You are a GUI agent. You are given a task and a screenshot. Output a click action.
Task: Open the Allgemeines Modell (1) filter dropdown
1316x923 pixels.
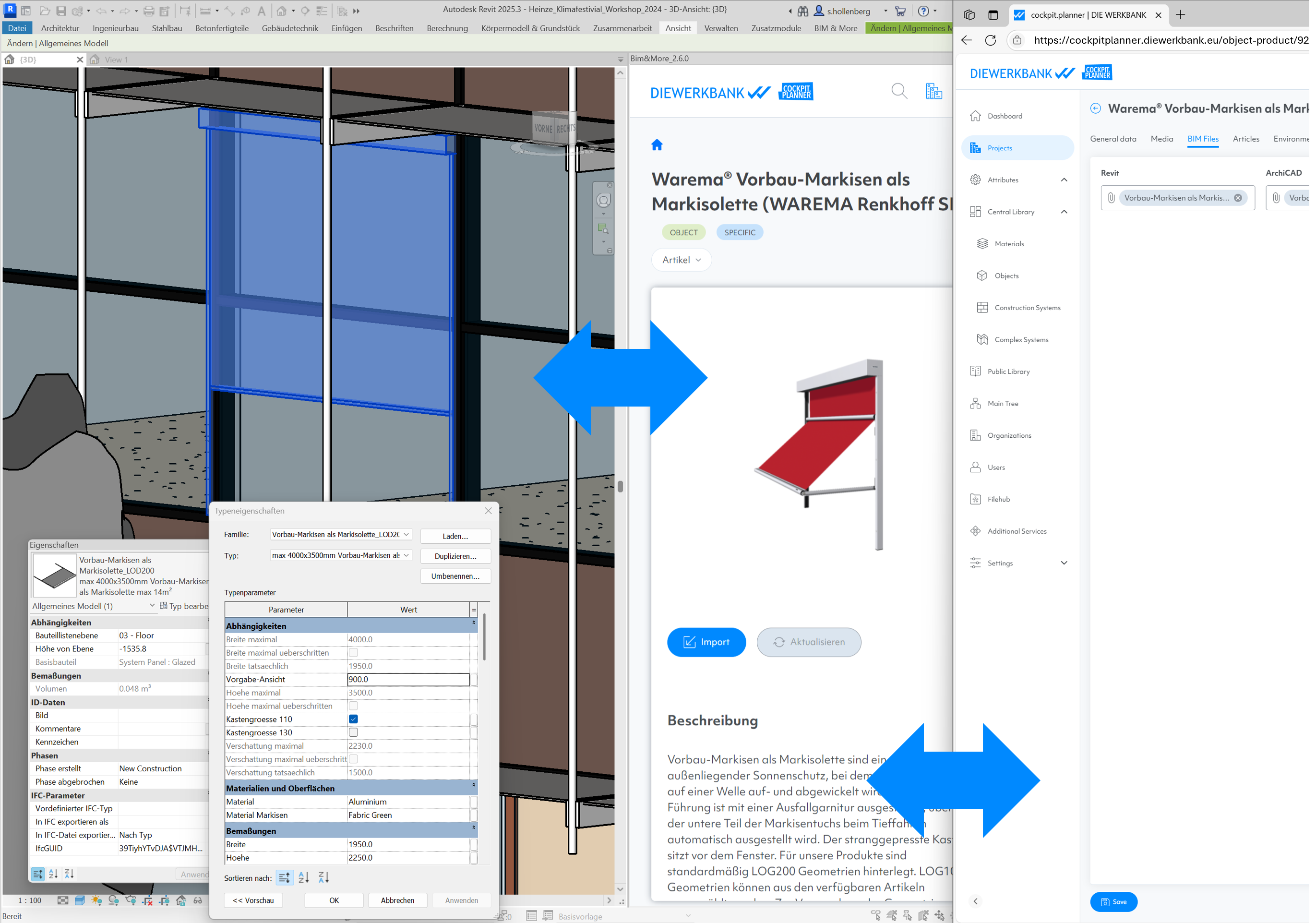(x=94, y=607)
